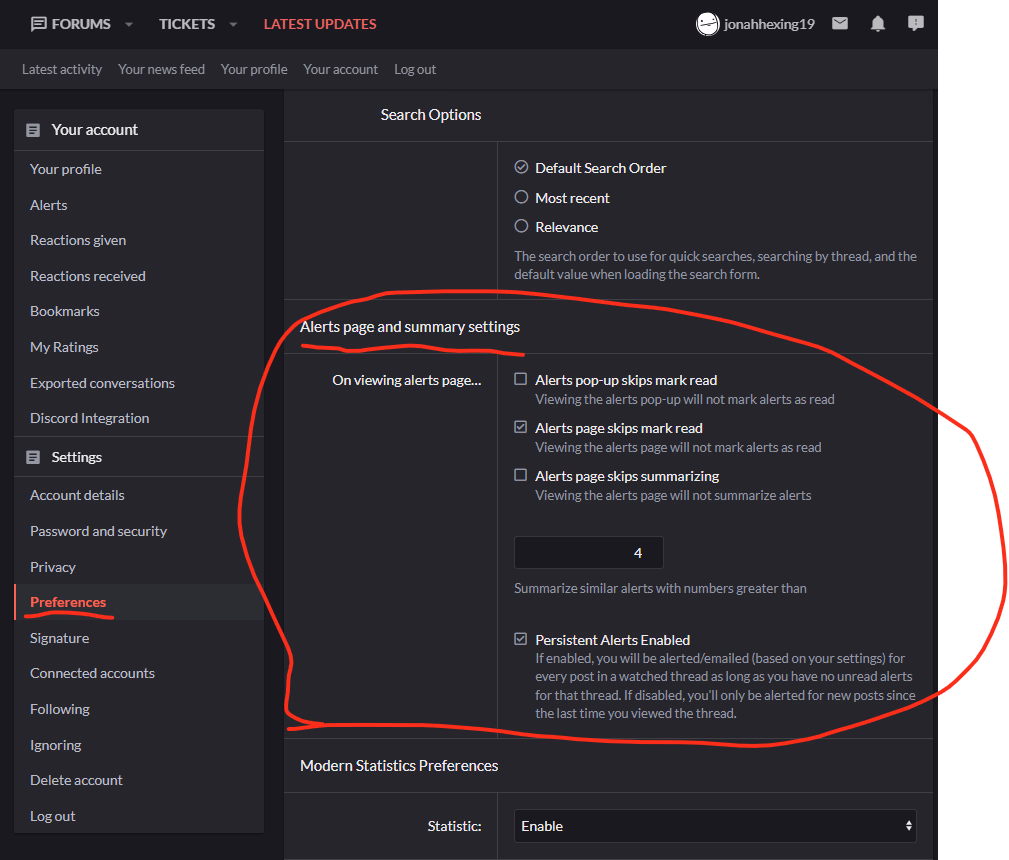Viewport: 1009px width, 860px height.
Task: Enable Alerts pop-up skips mark read
Action: point(521,380)
